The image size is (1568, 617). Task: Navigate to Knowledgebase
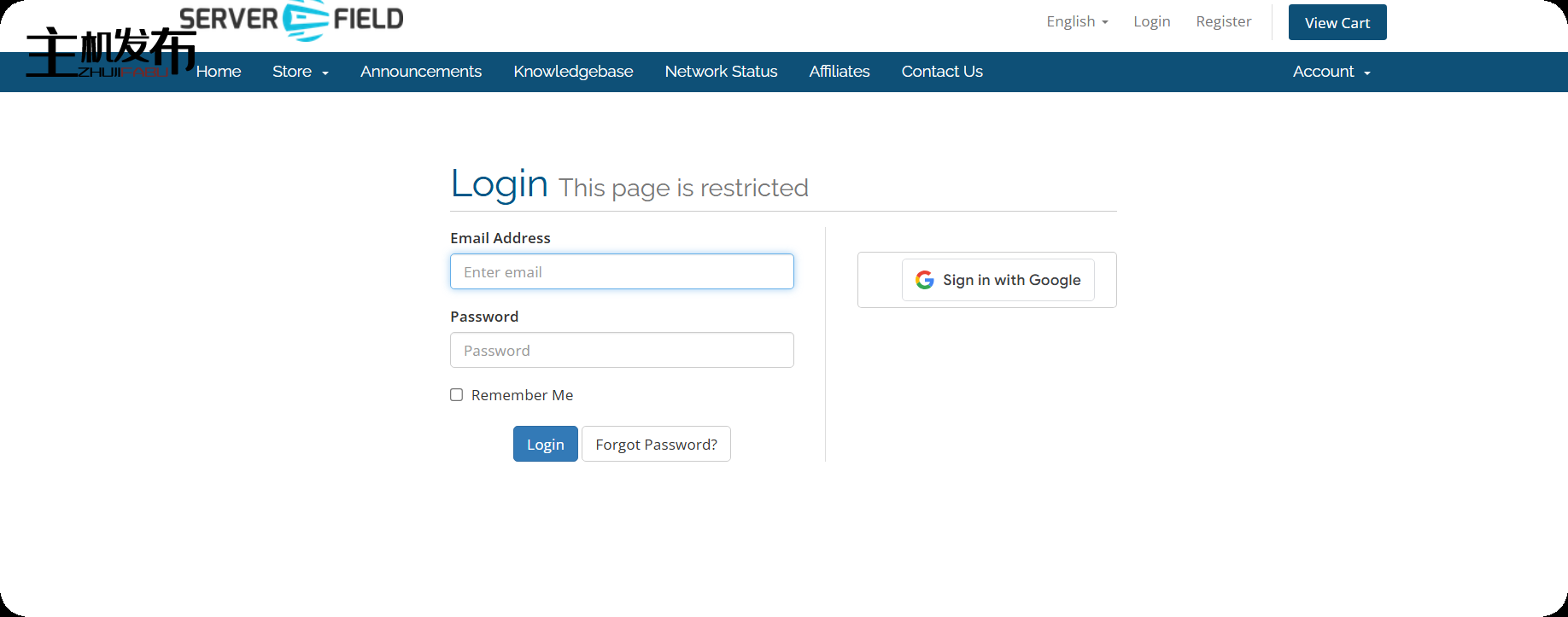coord(573,72)
